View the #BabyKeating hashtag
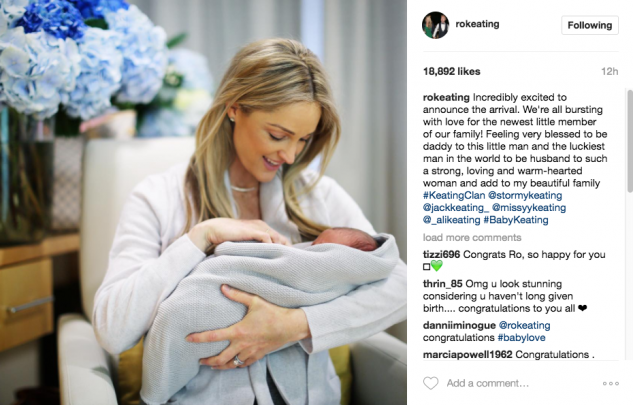633x405 pixels. (x=516, y=220)
